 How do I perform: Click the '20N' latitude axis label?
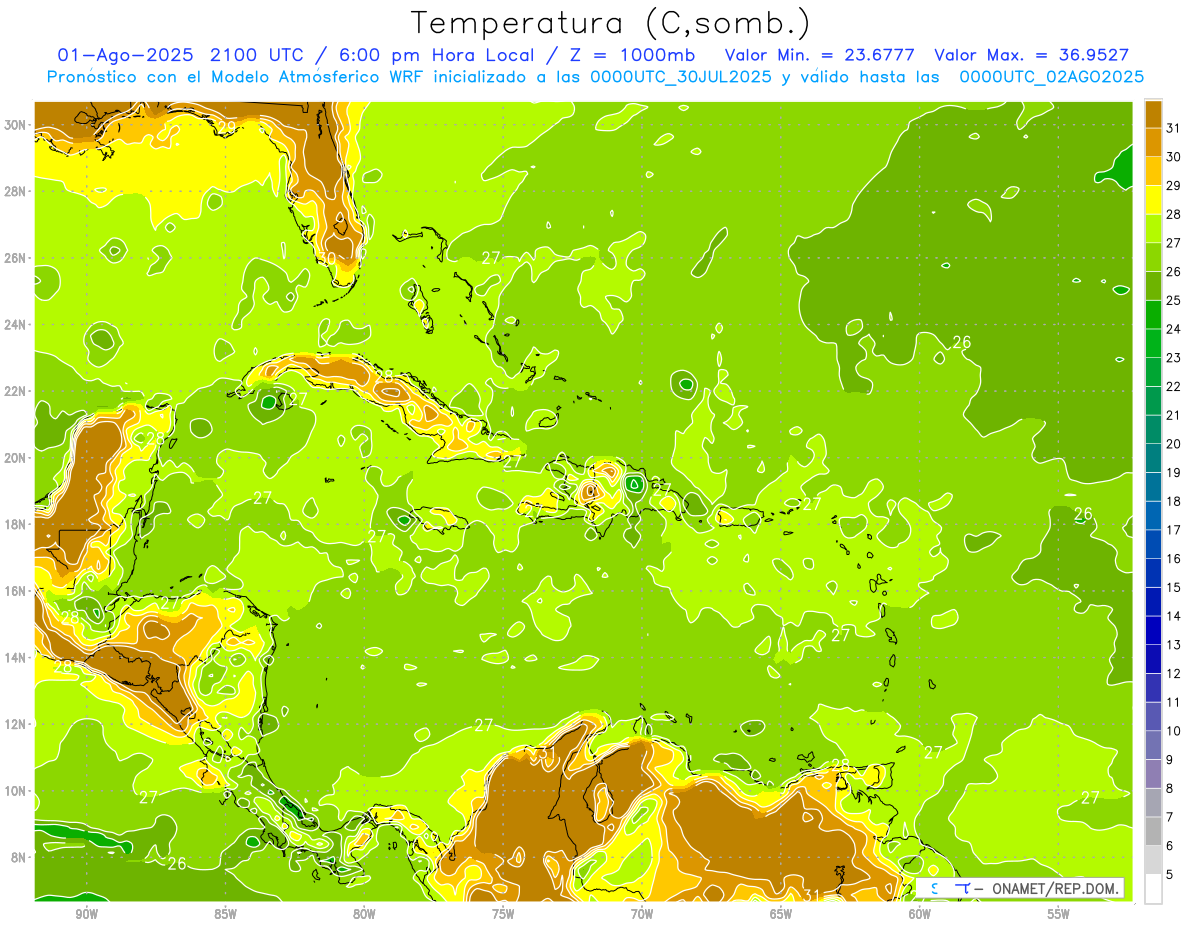tap(16, 458)
